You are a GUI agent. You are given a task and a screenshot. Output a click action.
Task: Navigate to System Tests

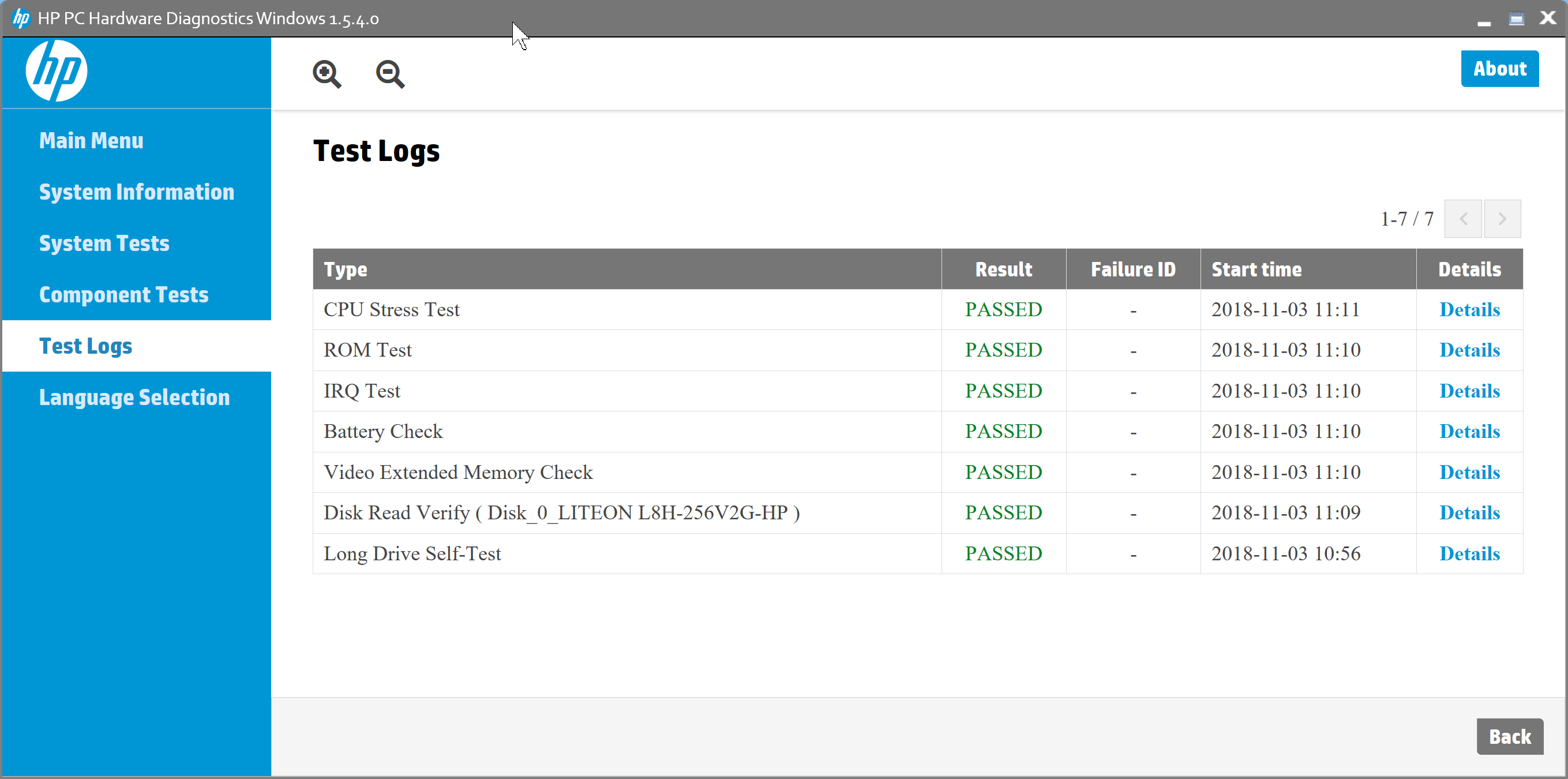104,244
